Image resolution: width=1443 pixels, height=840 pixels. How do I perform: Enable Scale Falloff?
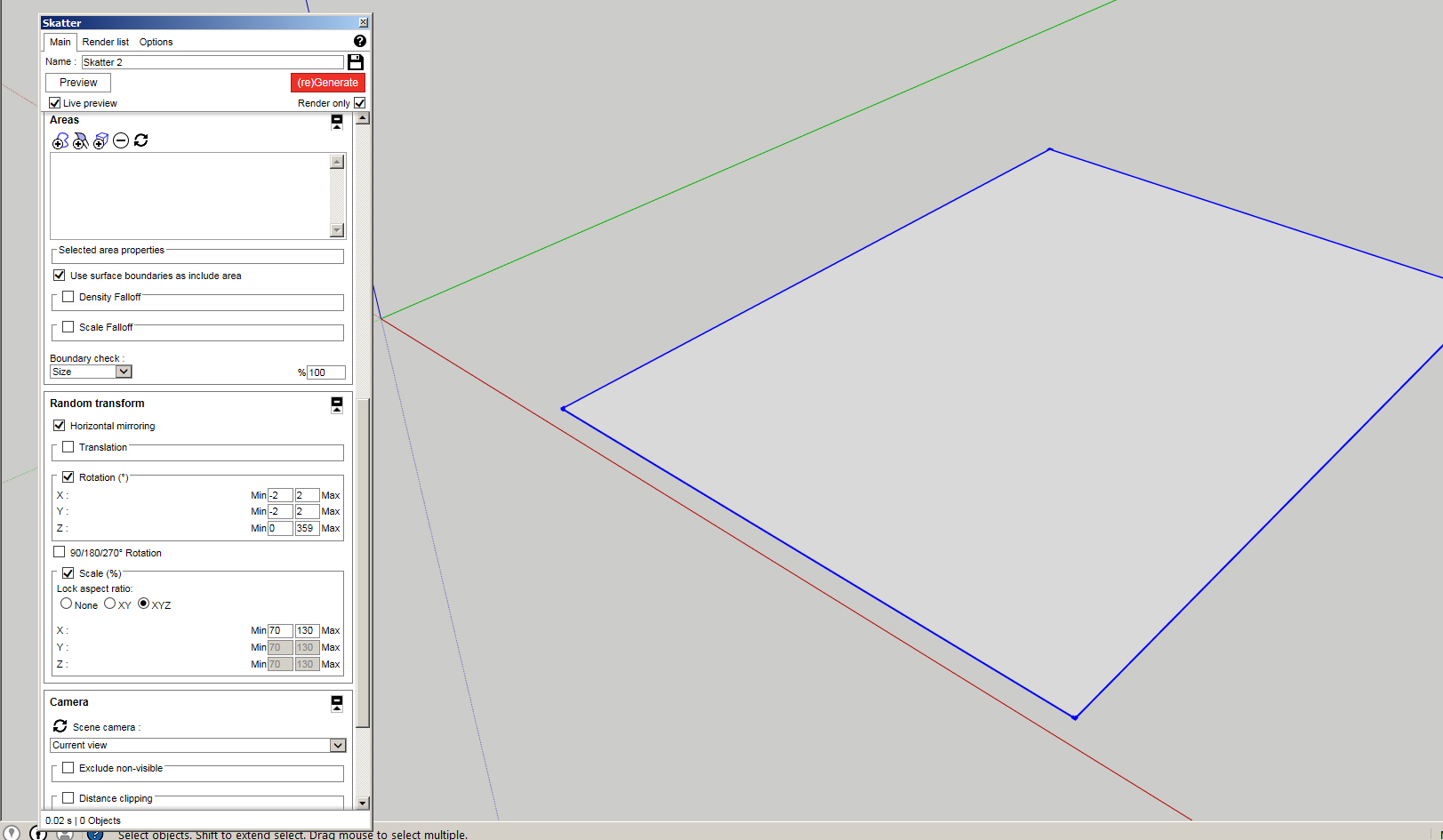click(x=68, y=326)
